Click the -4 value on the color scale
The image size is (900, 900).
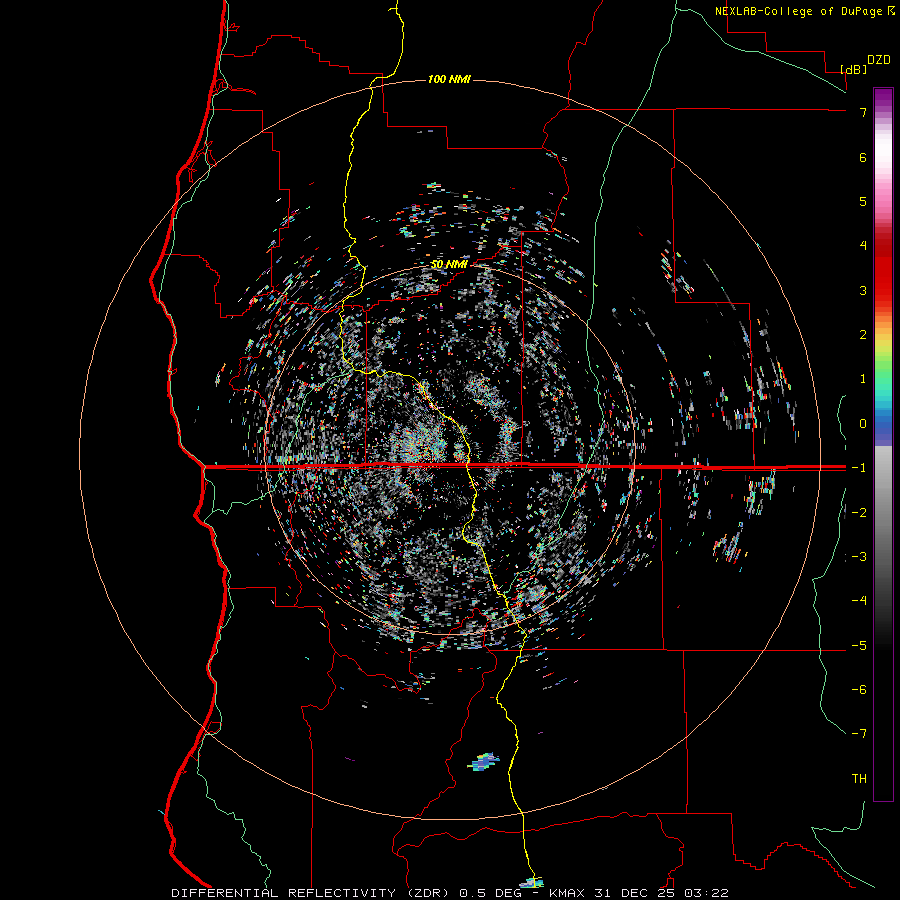tap(859, 601)
